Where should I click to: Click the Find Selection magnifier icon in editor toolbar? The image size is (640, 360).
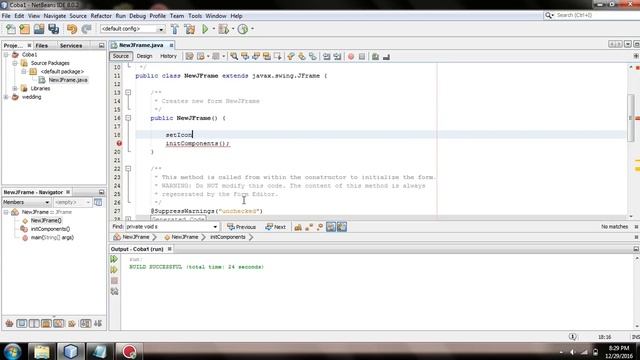(234, 56)
